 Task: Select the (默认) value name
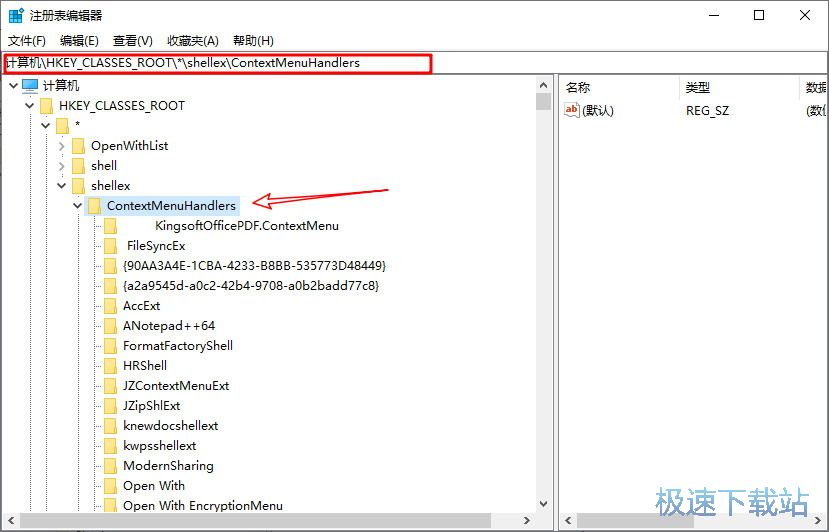tap(598, 111)
